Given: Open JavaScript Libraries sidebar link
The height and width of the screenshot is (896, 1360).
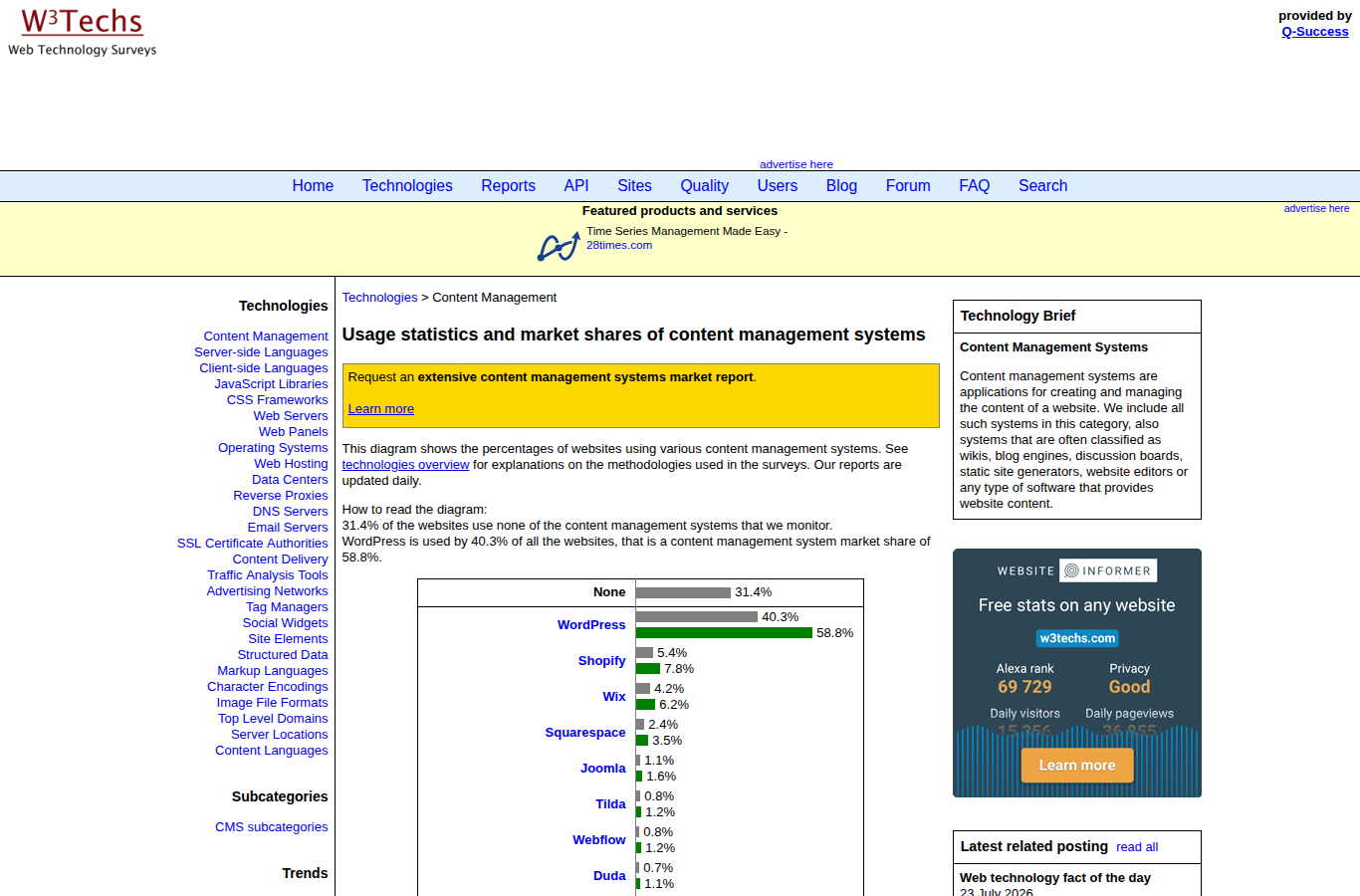Looking at the screenshot, I should pos(271,384).
